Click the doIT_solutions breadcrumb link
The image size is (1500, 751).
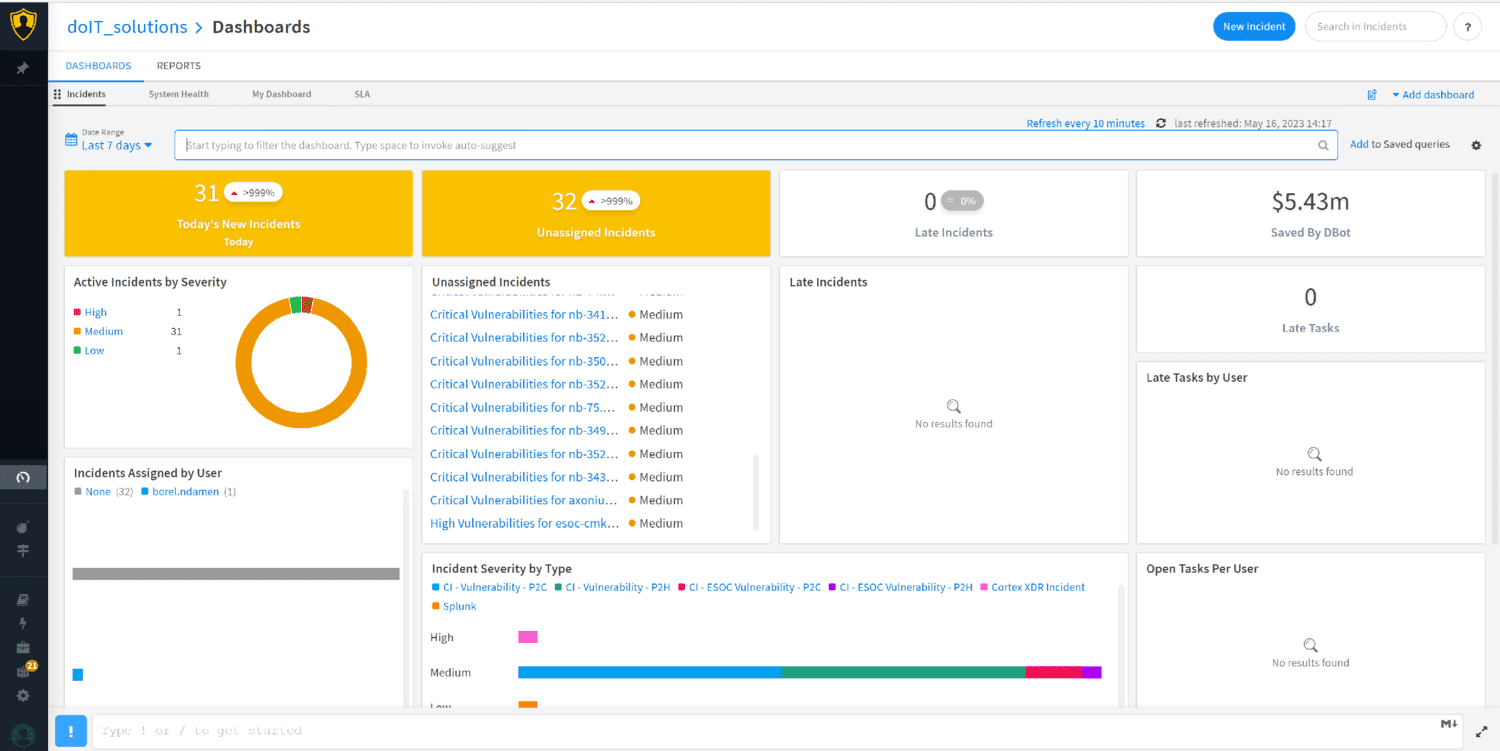[127, 27]
